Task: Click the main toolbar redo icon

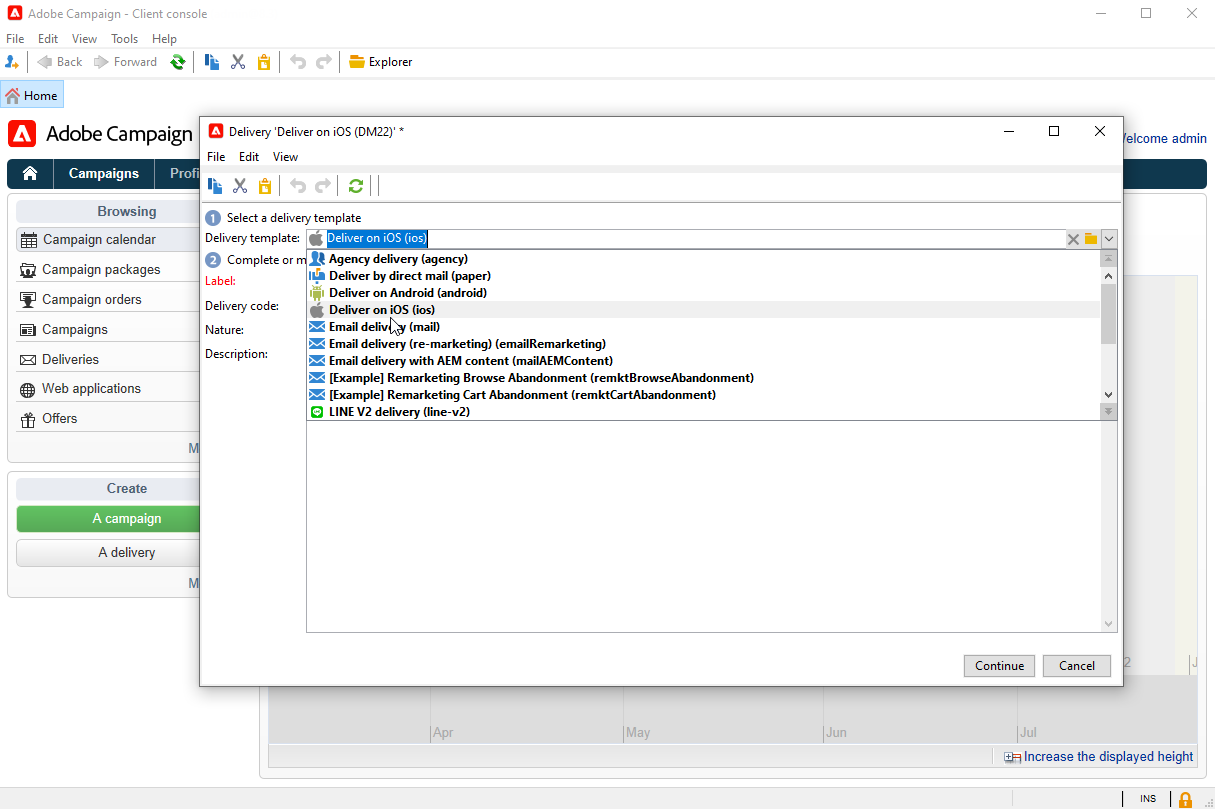Action: 323,62
